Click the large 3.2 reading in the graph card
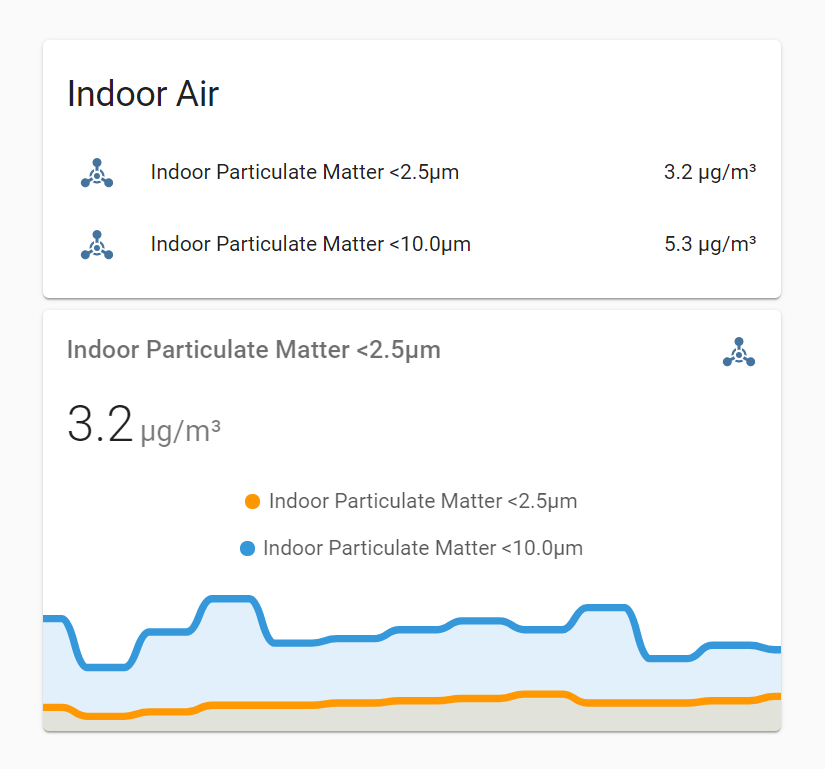Image resolution: width=825 pixels, height=769 pixels. 99,424
